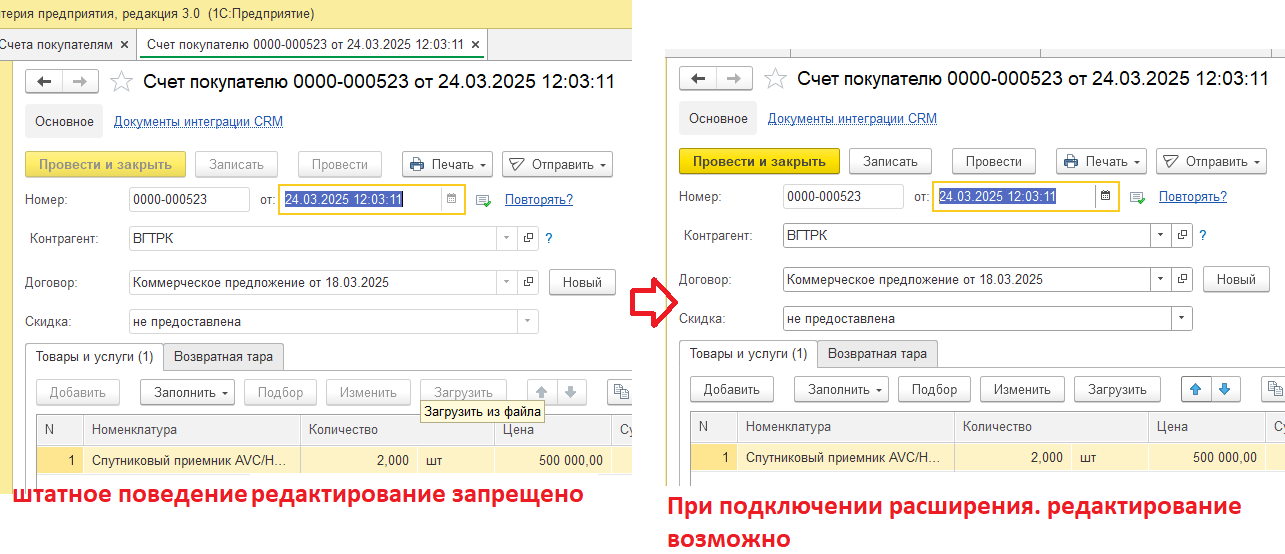Star the right invoice as favorite
Viewport: 1285px width, 554px height.
[774, 79]
